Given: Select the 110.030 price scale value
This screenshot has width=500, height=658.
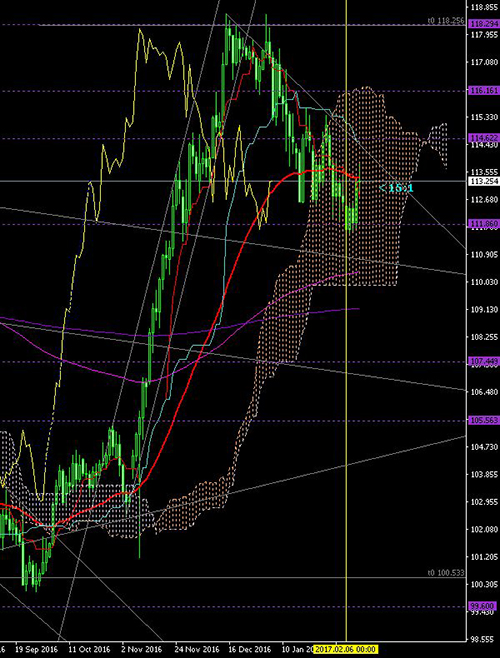Looking at the screenshot, I should tap(484, 282).
